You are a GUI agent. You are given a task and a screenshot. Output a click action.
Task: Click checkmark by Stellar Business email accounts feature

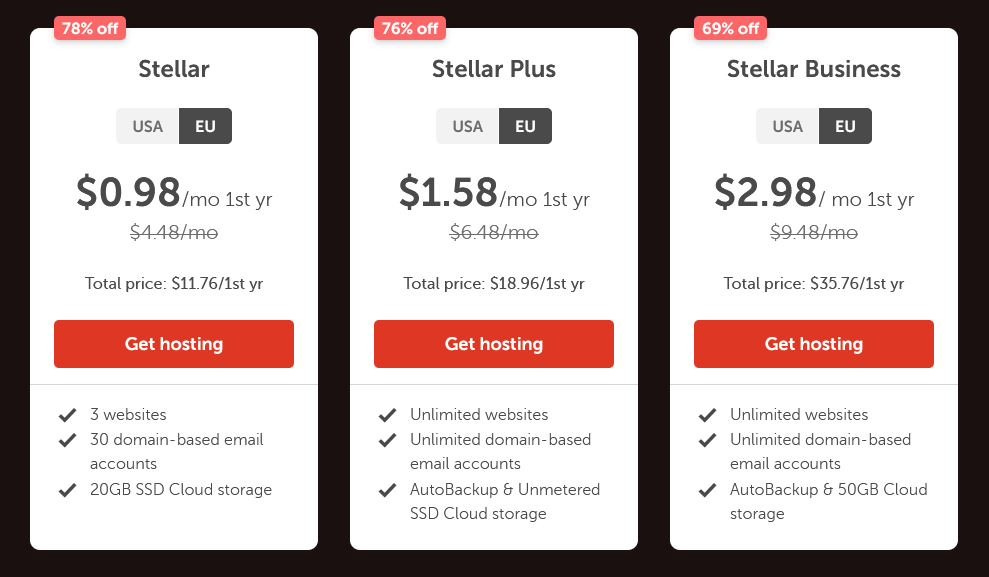708,440
